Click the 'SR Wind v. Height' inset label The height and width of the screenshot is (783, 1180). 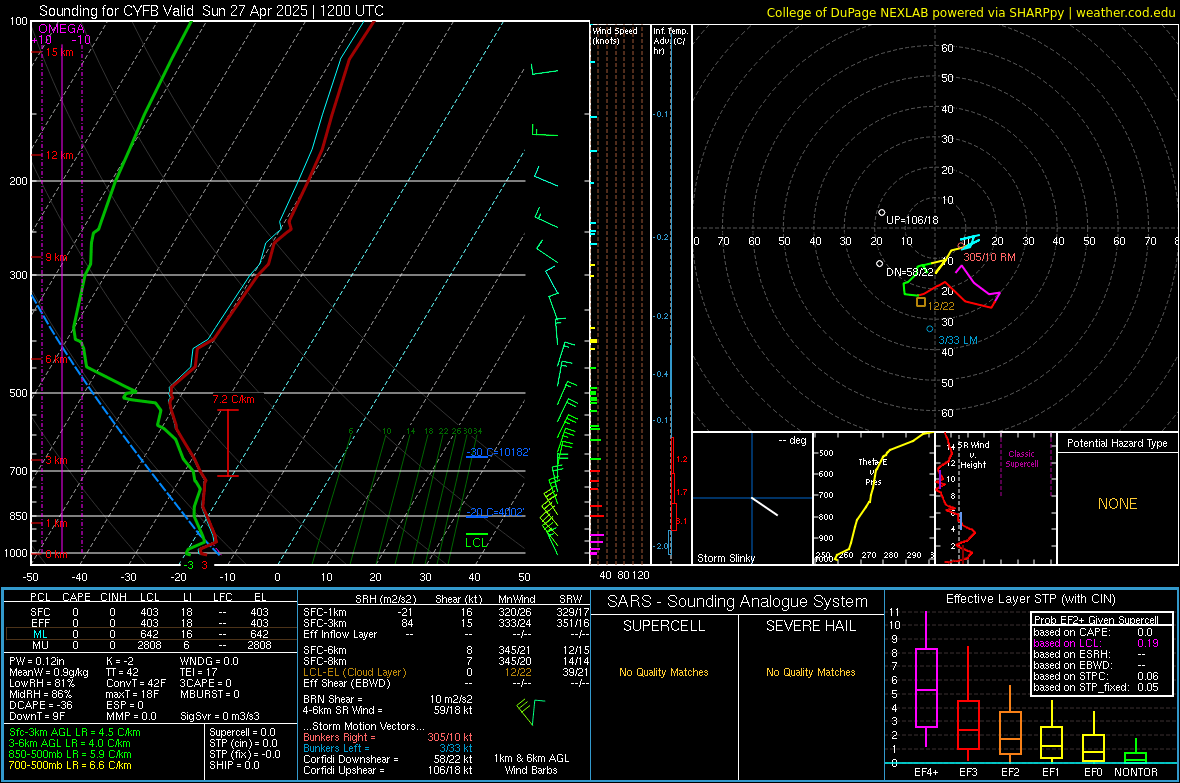click(x=973, y=455)
